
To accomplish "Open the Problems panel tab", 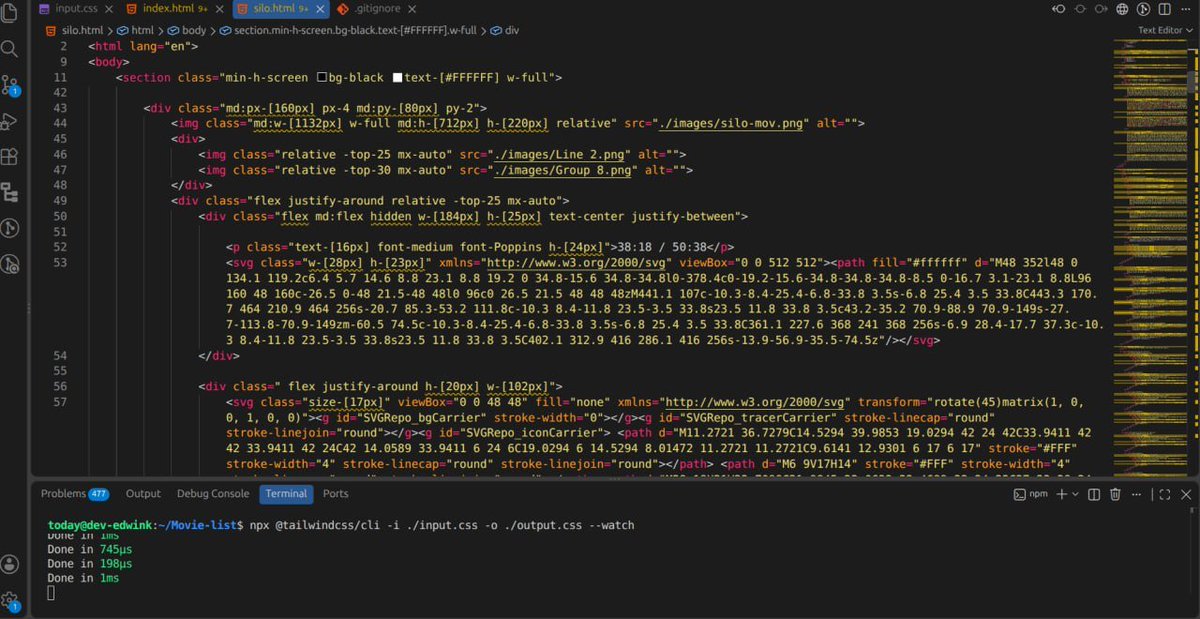I will coord(75,494).
